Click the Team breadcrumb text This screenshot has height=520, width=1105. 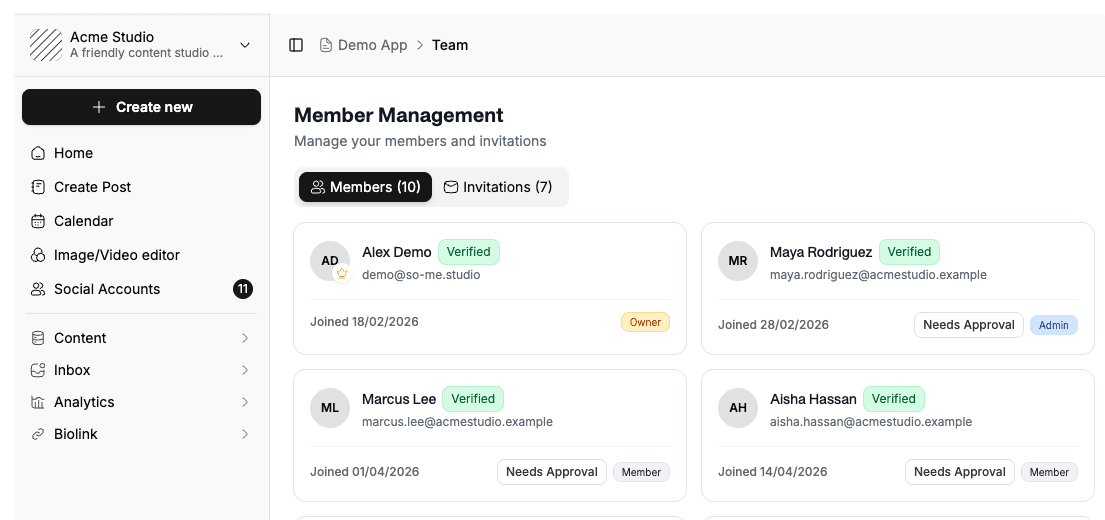(x=450, y=45)
